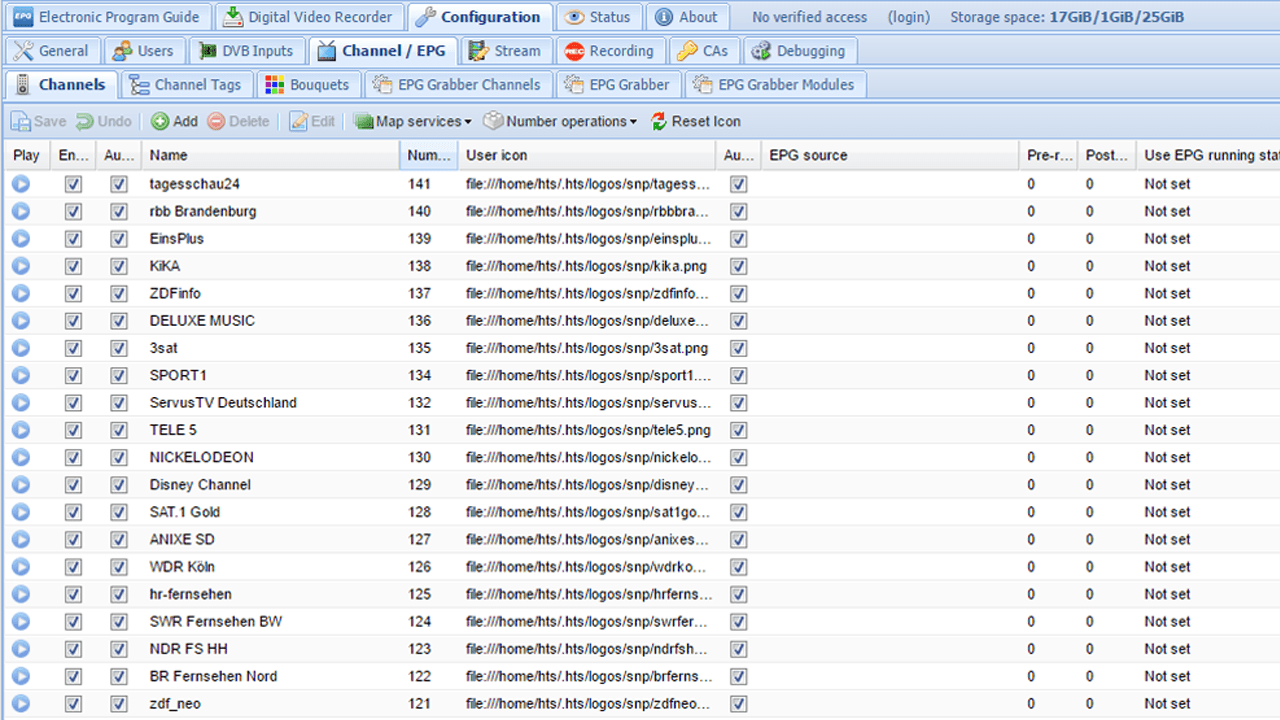The image size is (1280, 720).
Task: Toggle auto-name checkbox for SPORT1
Action: (x=119, y=376)
